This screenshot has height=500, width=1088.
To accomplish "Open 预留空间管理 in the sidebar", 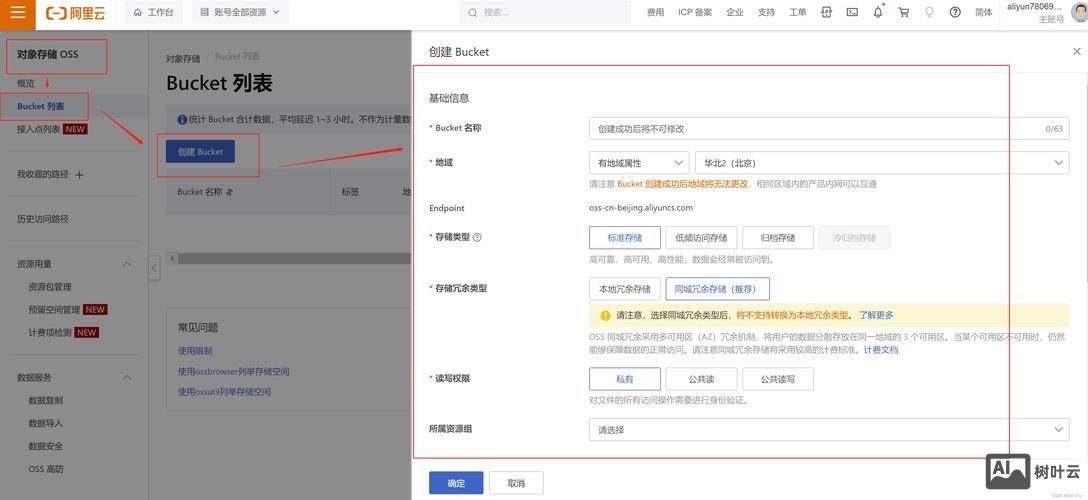I will (54, 310).
